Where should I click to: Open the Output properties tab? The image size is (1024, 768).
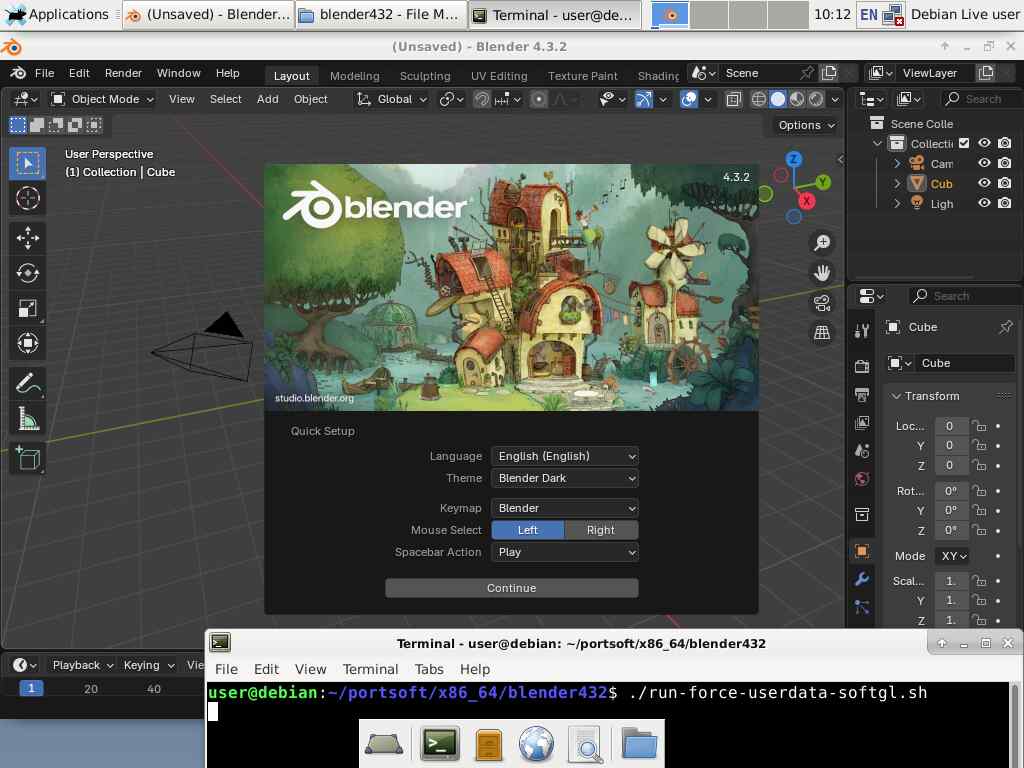pos(862,394)
